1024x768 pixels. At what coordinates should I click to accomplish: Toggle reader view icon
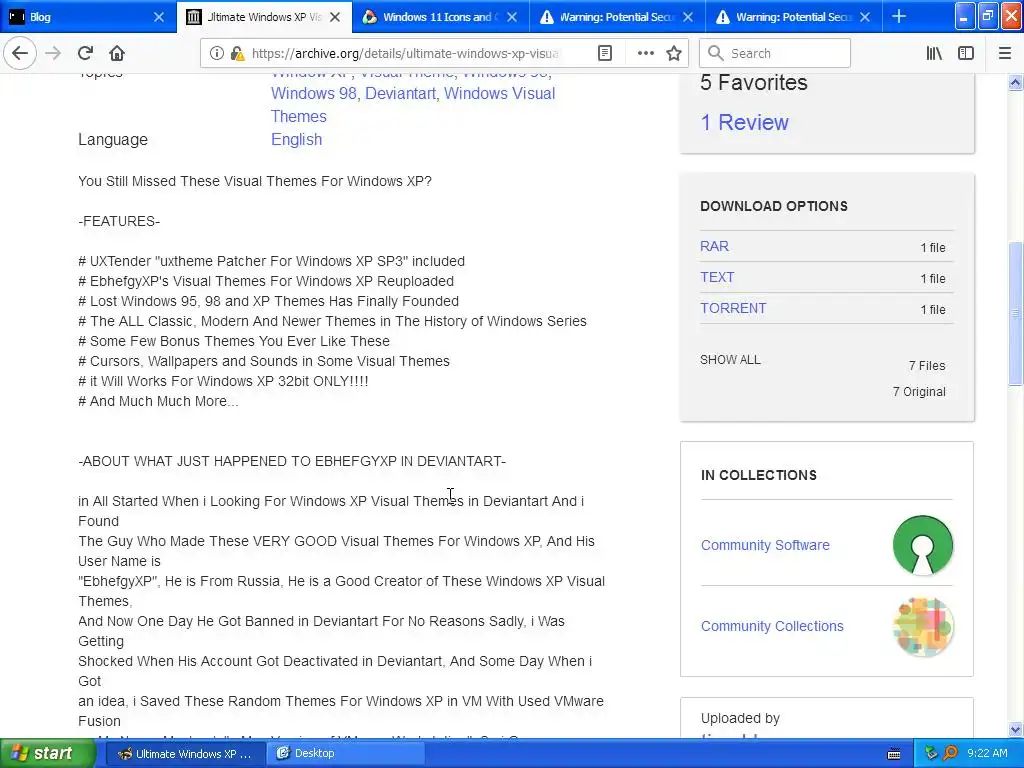[x=605, y=54]
